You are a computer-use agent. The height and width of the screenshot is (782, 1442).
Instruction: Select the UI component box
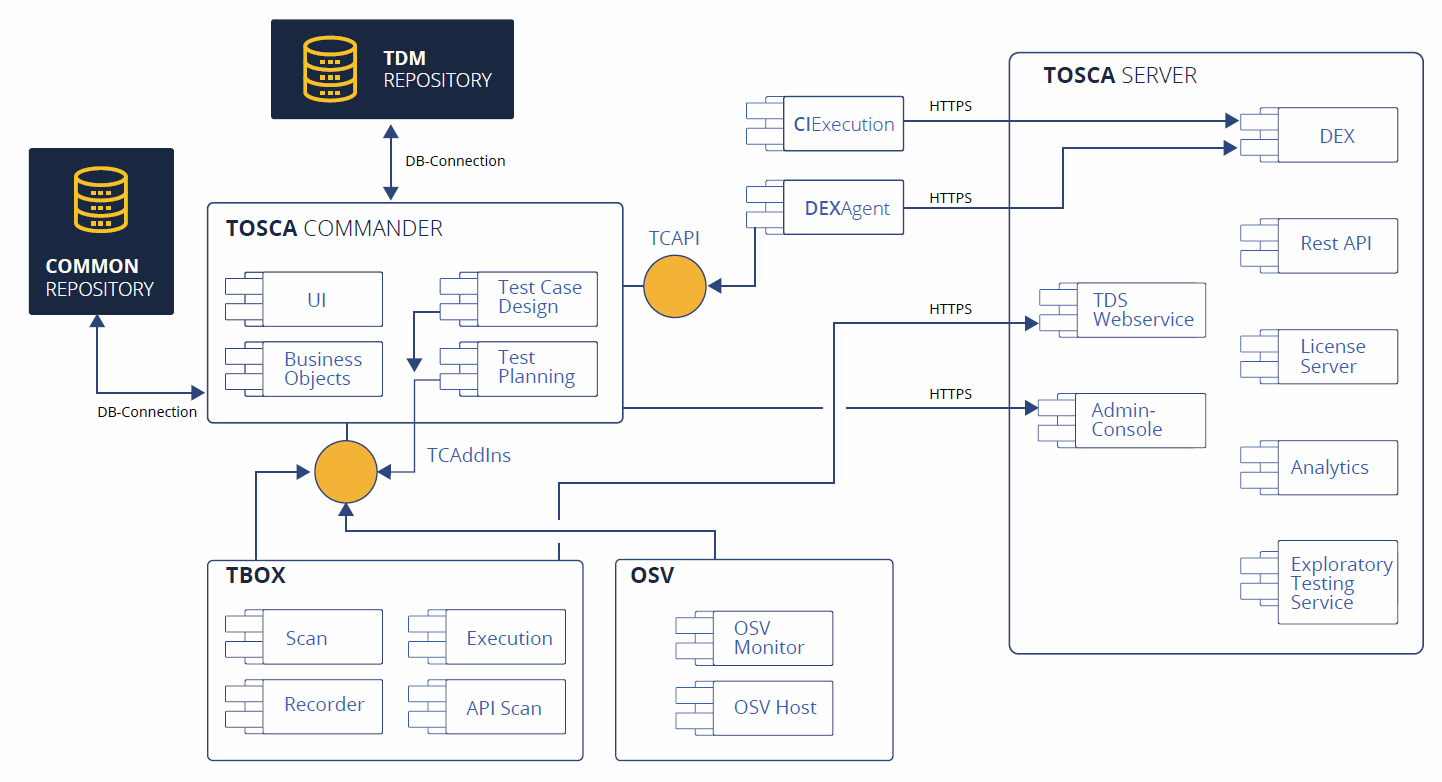(x=303, y=299)
